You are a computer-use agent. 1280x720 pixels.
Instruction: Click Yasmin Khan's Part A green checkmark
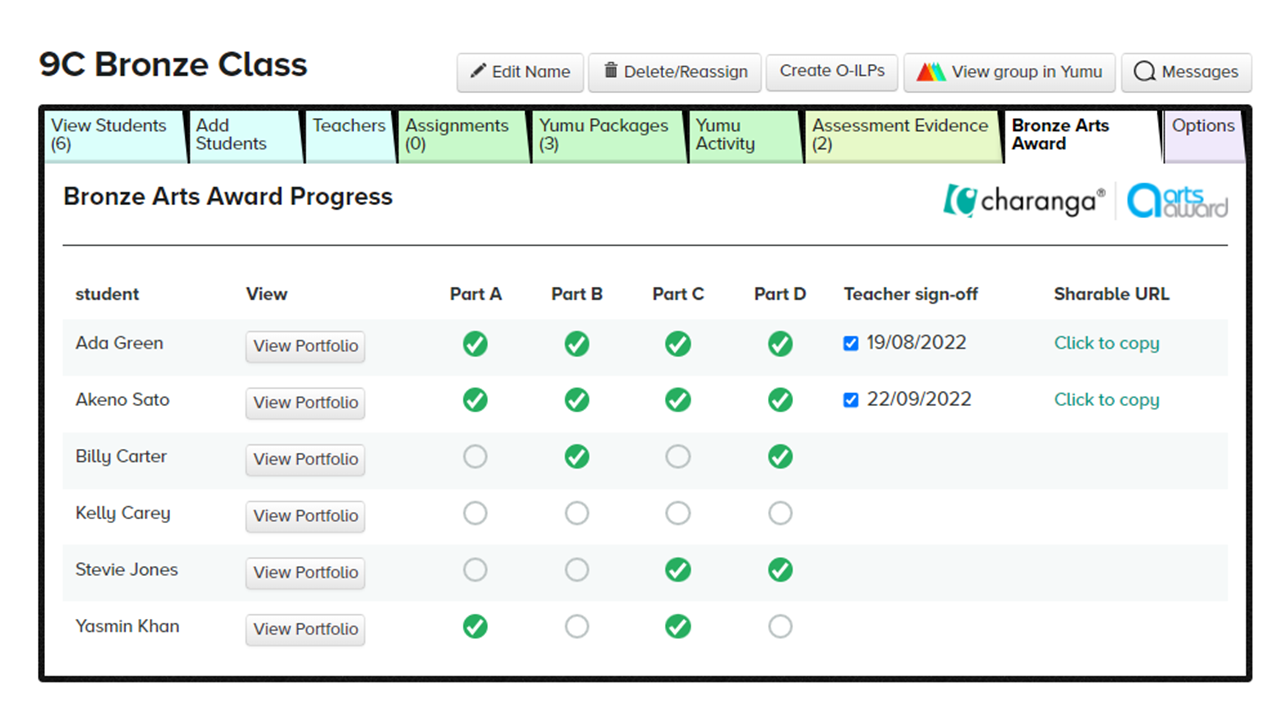pyautogui.click(x=475, y=627)
